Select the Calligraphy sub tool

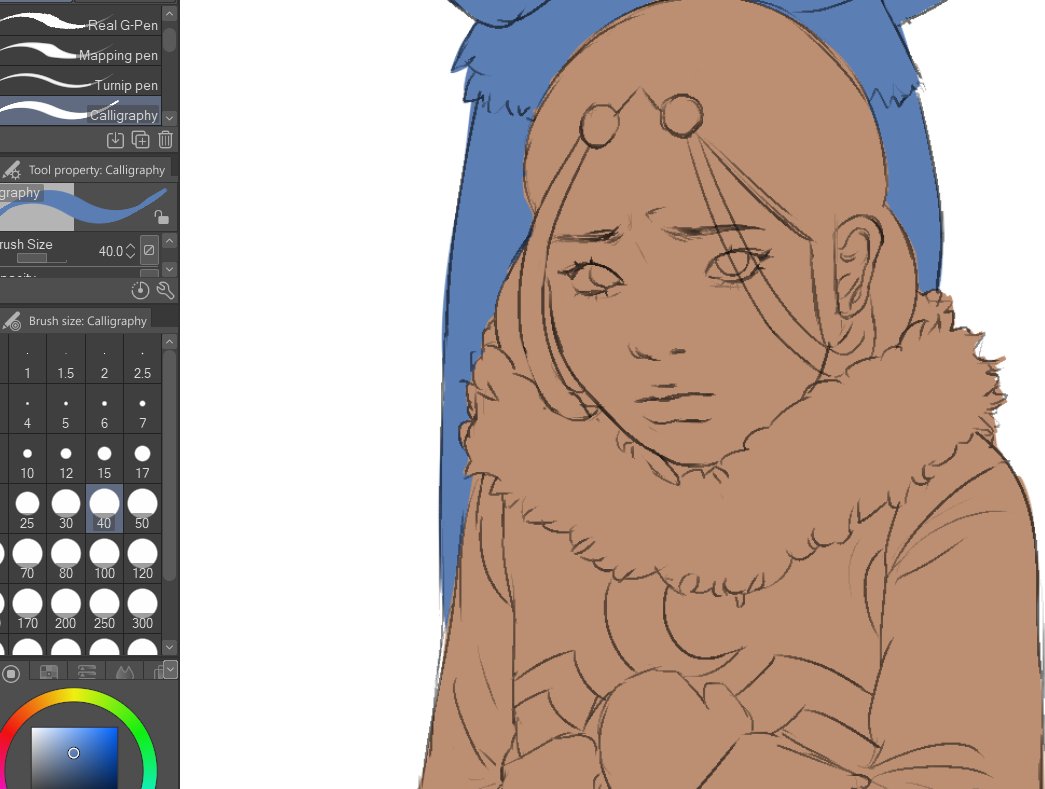(80, 111)
